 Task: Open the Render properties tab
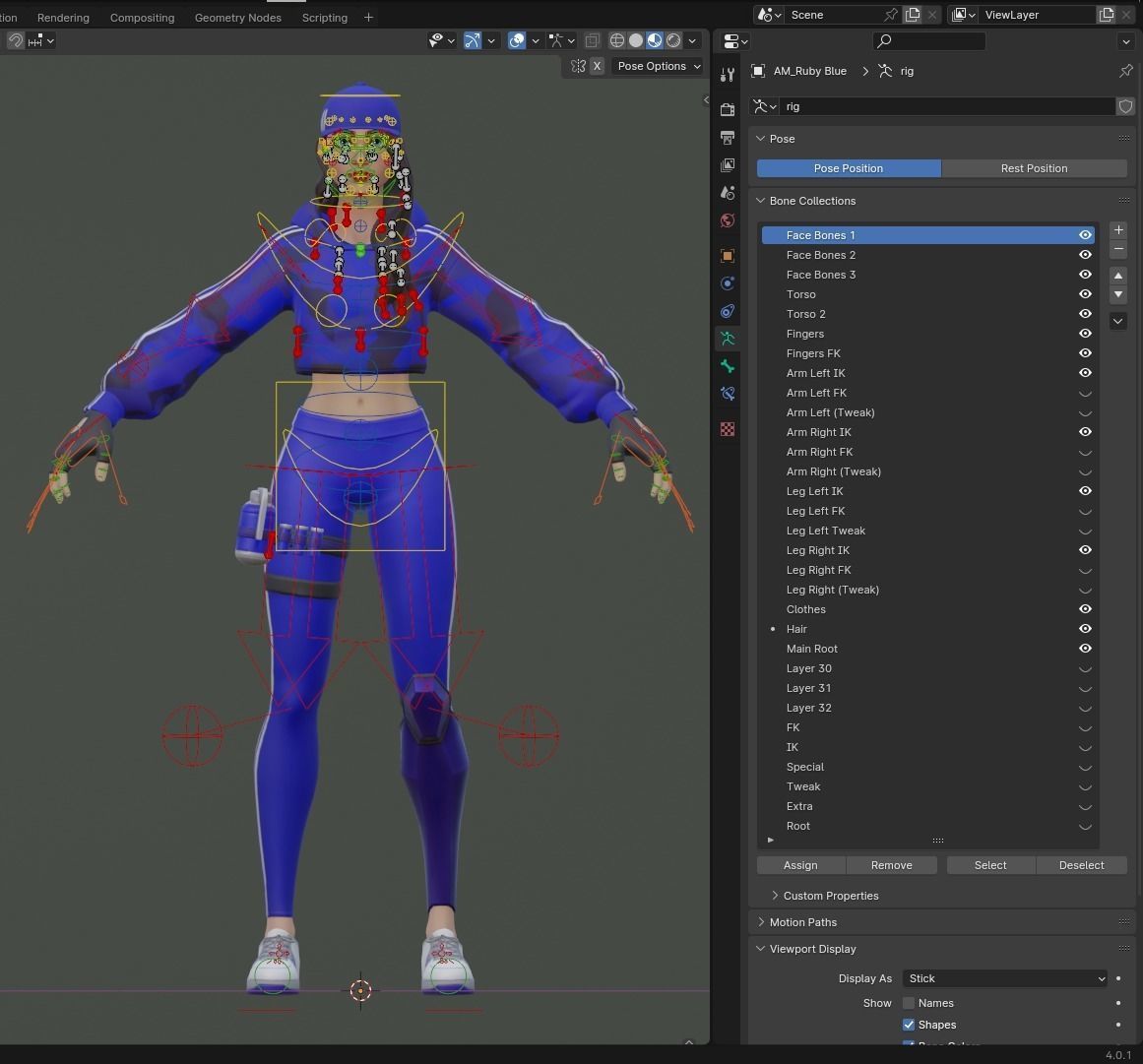coord(727,109)
